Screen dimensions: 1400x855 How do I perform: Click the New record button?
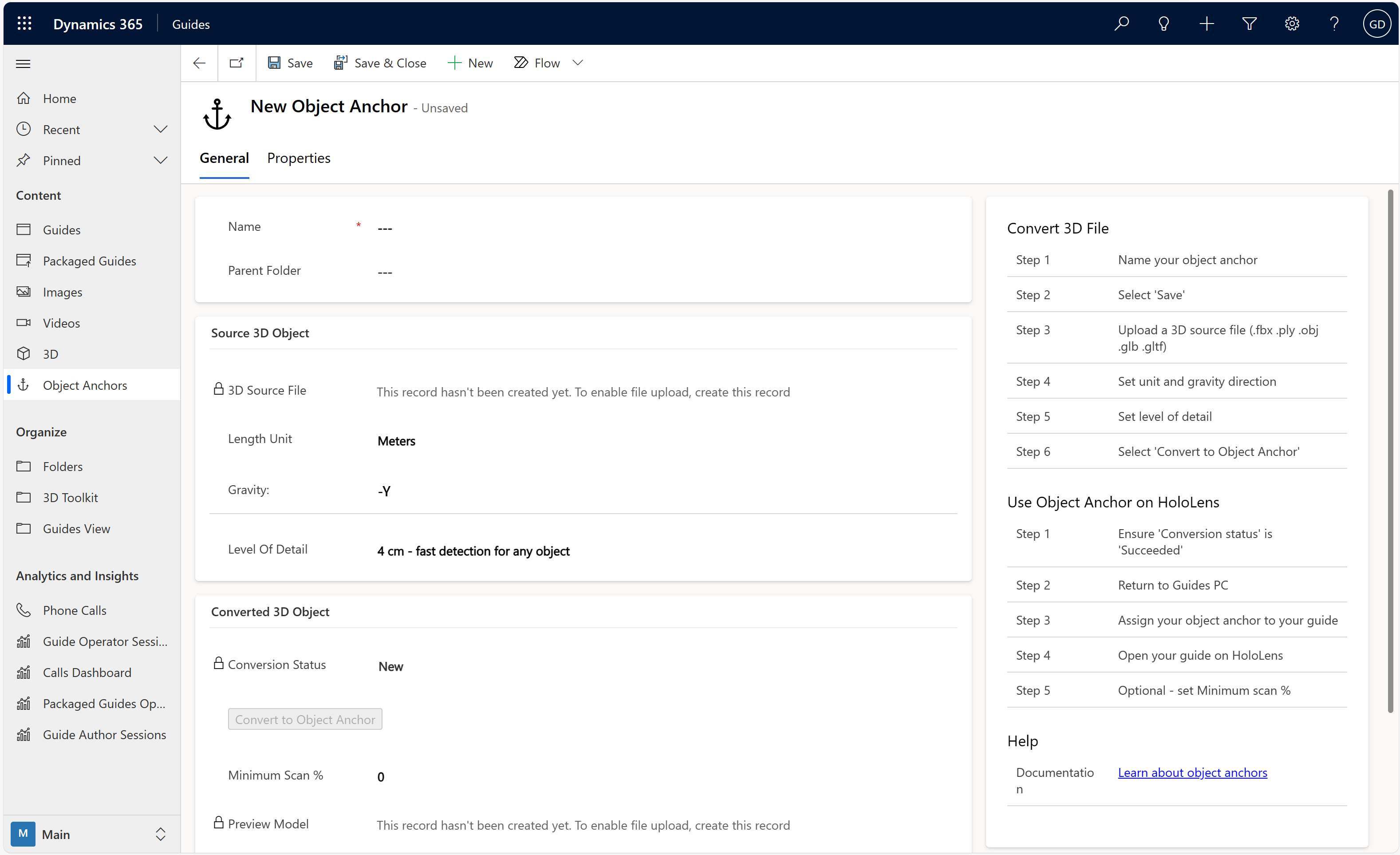click(470, 62)
